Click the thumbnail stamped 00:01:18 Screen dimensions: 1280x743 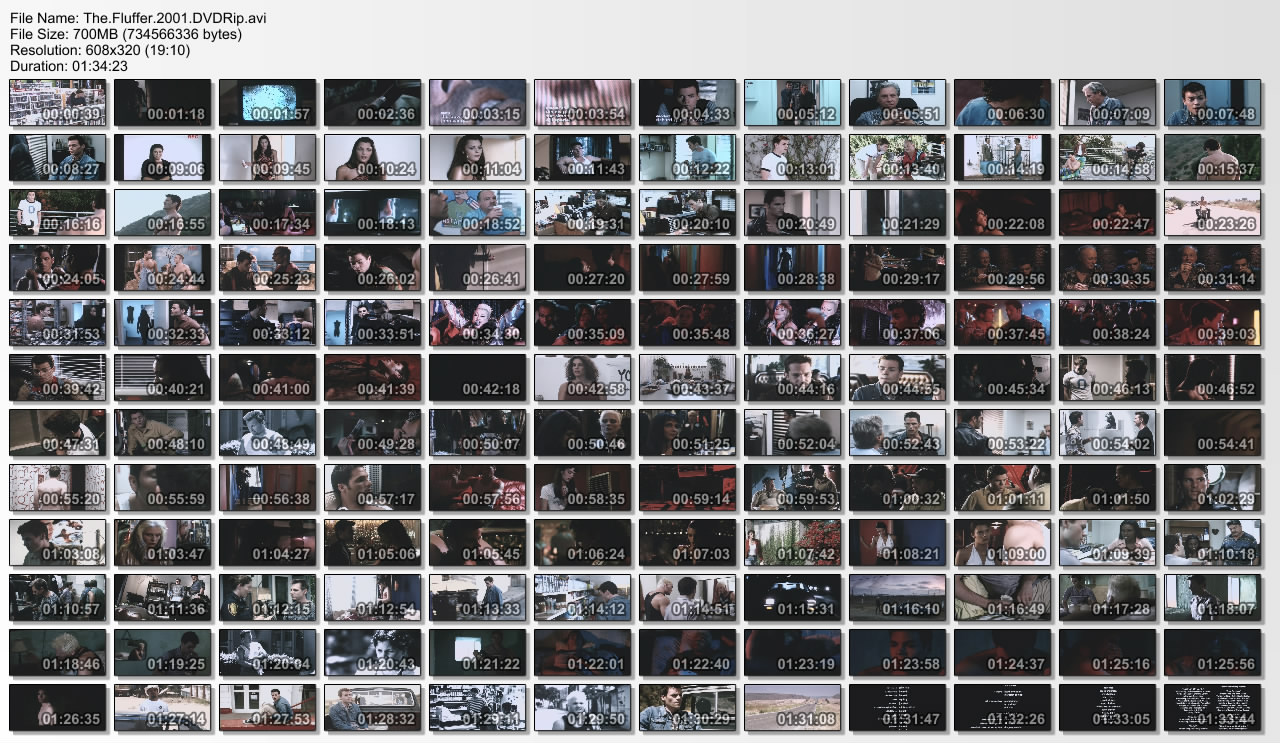tap(162, 103)
